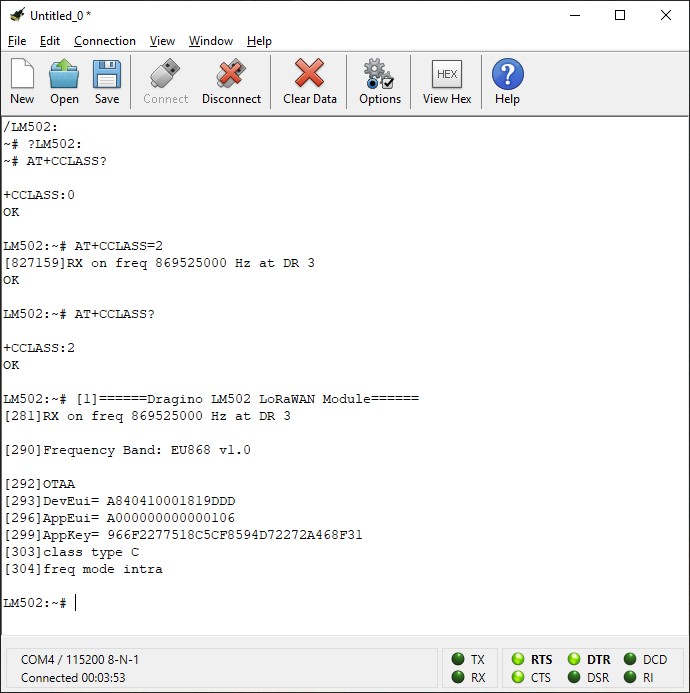
Task: Toggle the DTR signal LED
Action: [x=574, y=659]
